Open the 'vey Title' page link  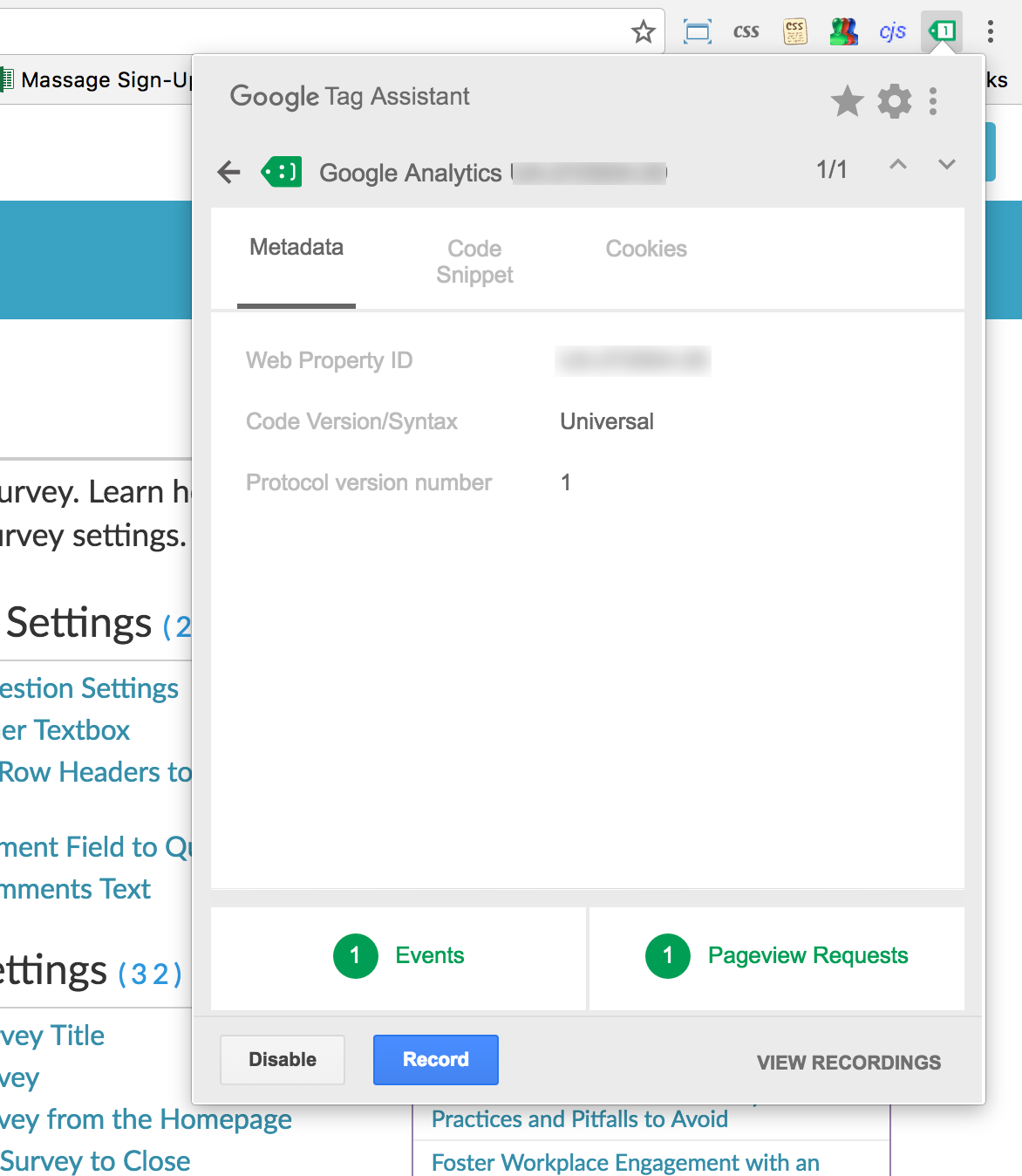click(x=52, y=1036)
